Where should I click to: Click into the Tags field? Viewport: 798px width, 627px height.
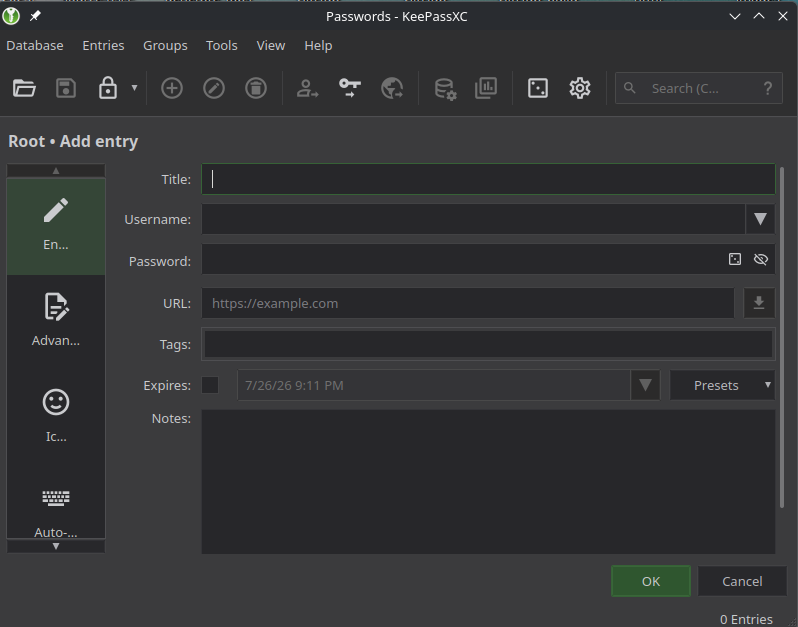tap(488, 344)
